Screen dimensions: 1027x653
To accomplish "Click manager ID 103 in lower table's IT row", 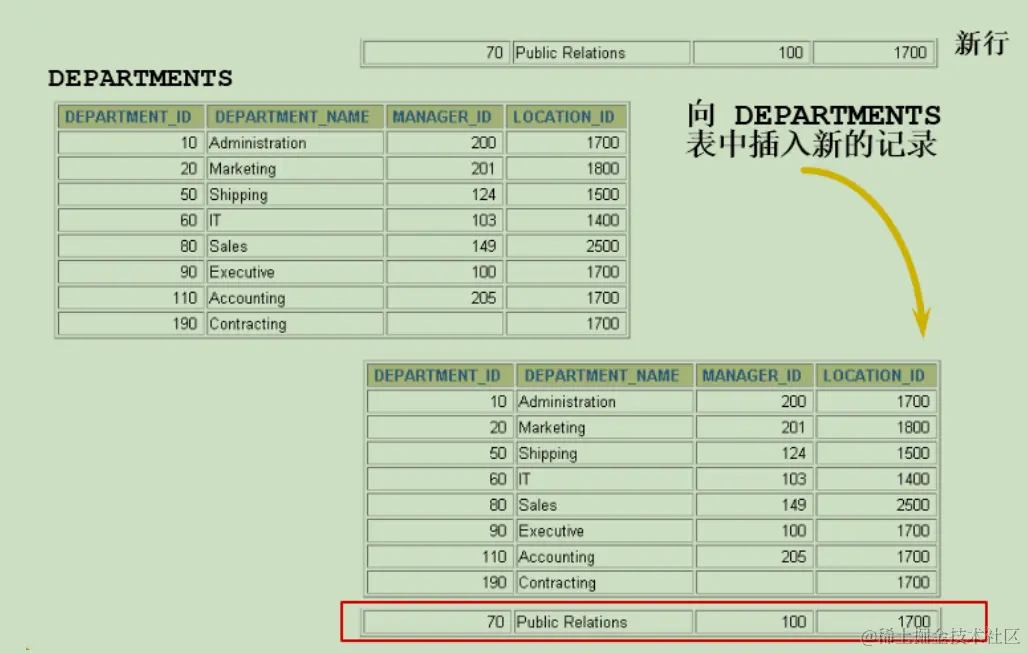I will pyautogui.click(x=794, y=479).
